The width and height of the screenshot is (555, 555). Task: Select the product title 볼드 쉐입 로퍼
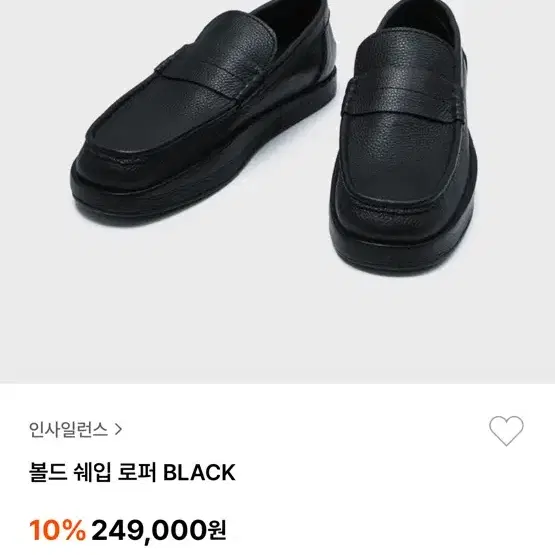(x=92, y=473)
